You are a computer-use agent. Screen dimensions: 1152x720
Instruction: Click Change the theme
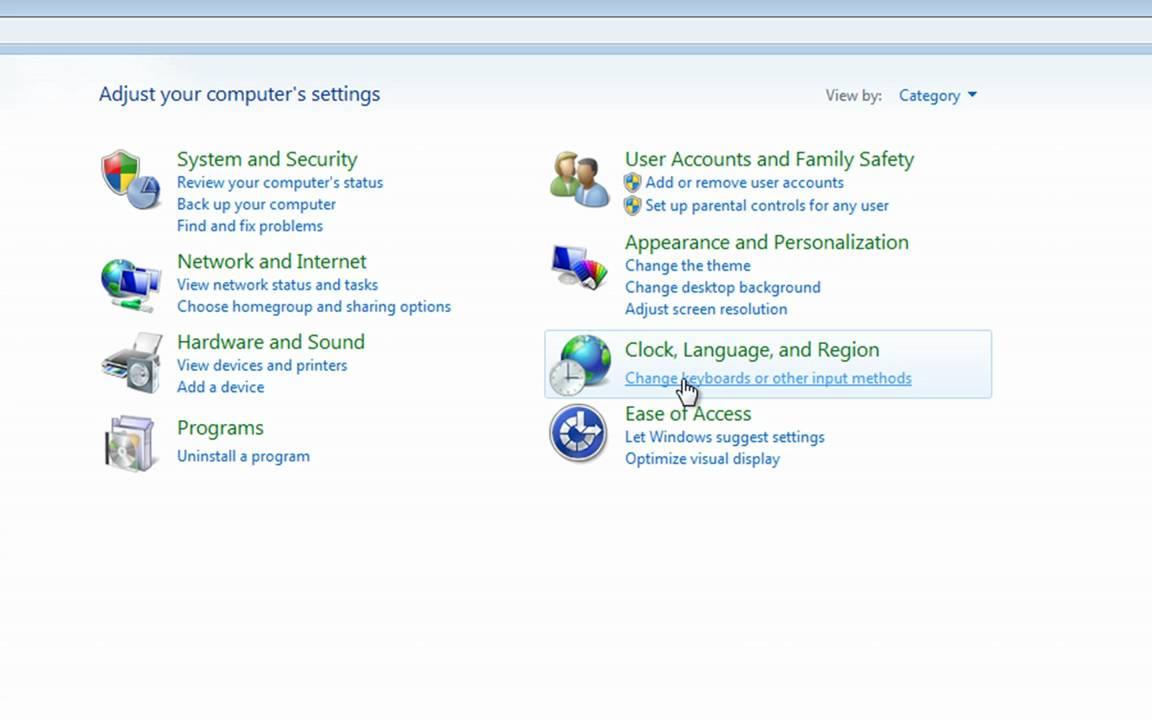[688, 266]
